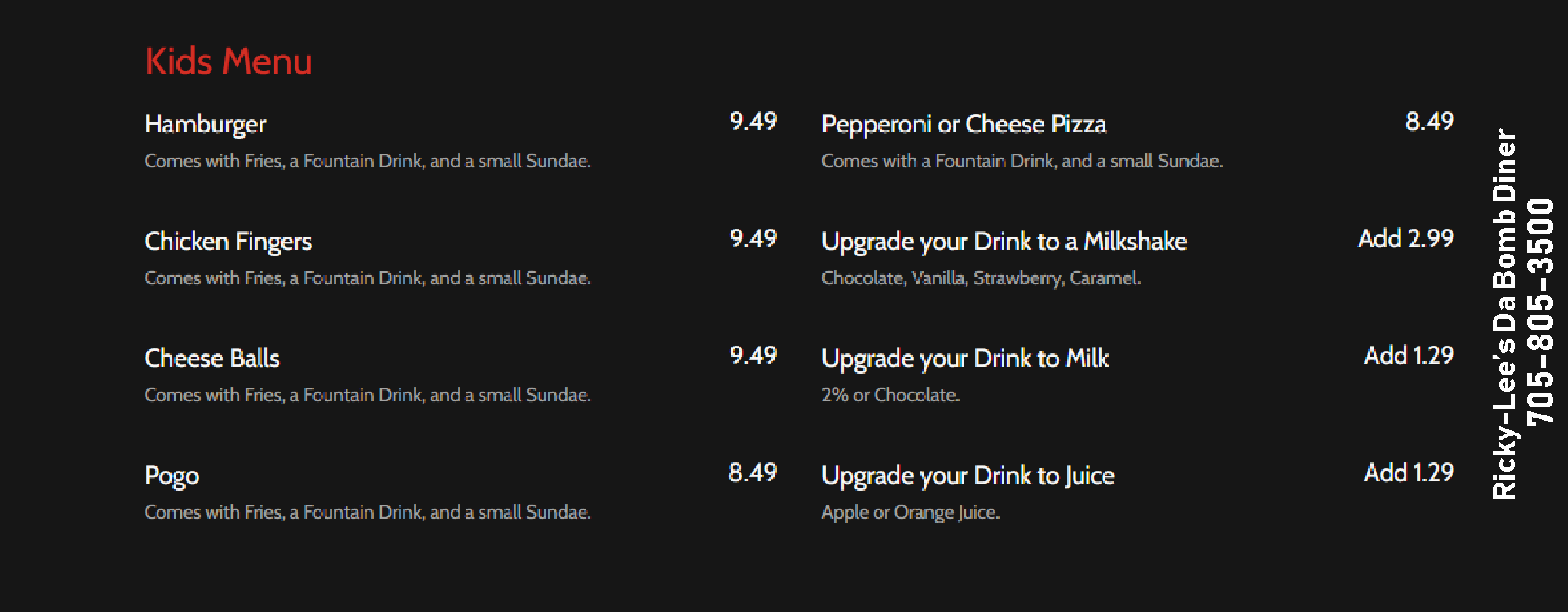Click the Cheese Balls price 9.49
1568x612 pixels.
click(753, 356)
